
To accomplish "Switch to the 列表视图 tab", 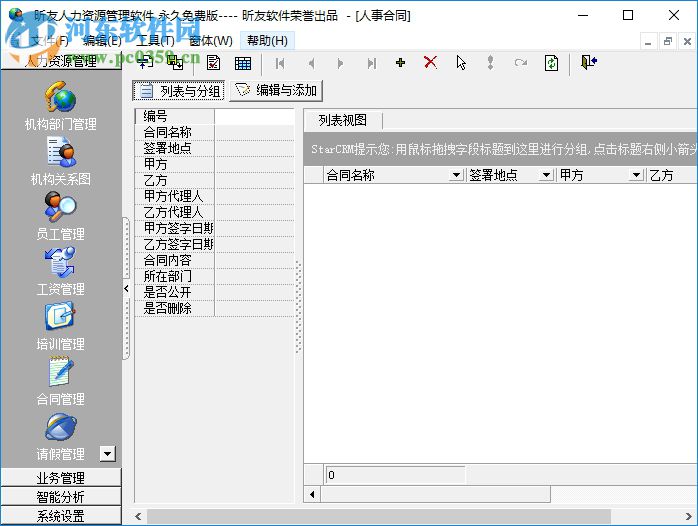I will 342,121.
